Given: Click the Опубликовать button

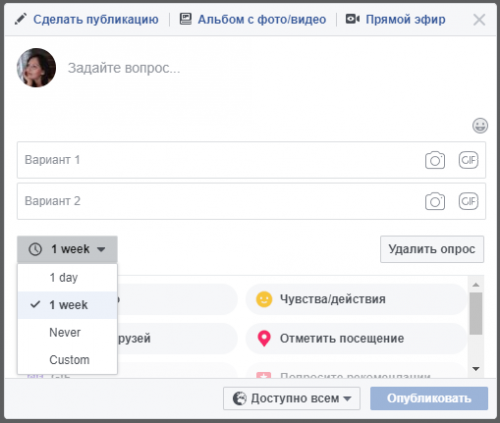Looking at the screenshot, I should (429, 398).
